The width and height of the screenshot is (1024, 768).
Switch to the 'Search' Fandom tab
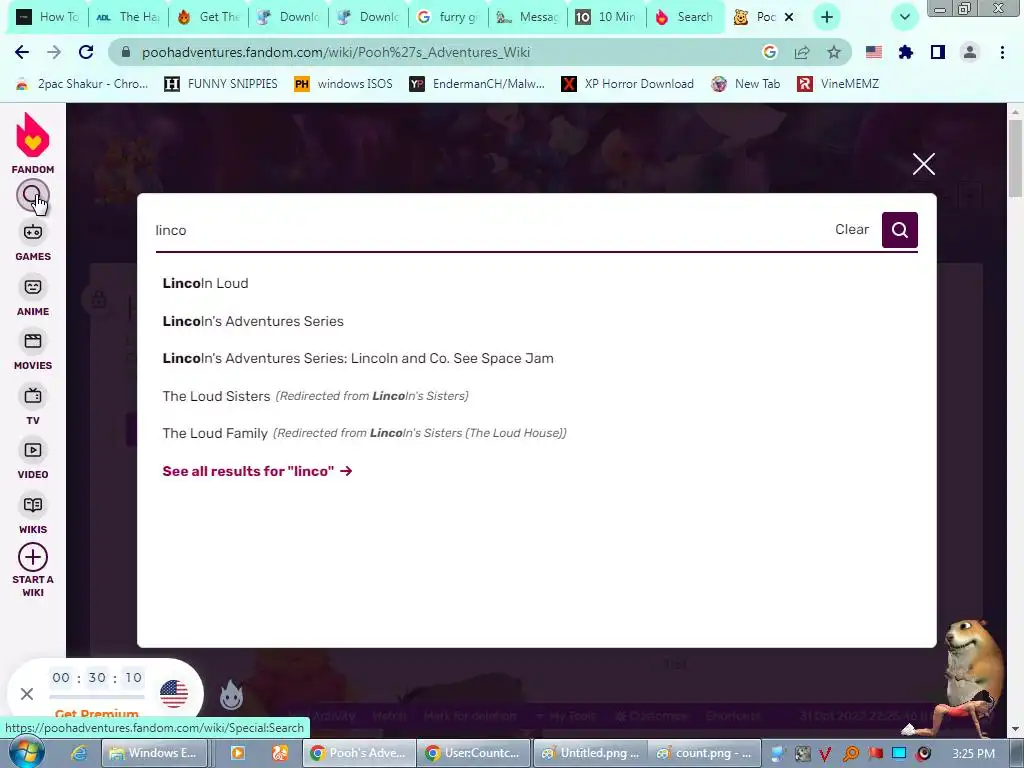pos(686,17)
